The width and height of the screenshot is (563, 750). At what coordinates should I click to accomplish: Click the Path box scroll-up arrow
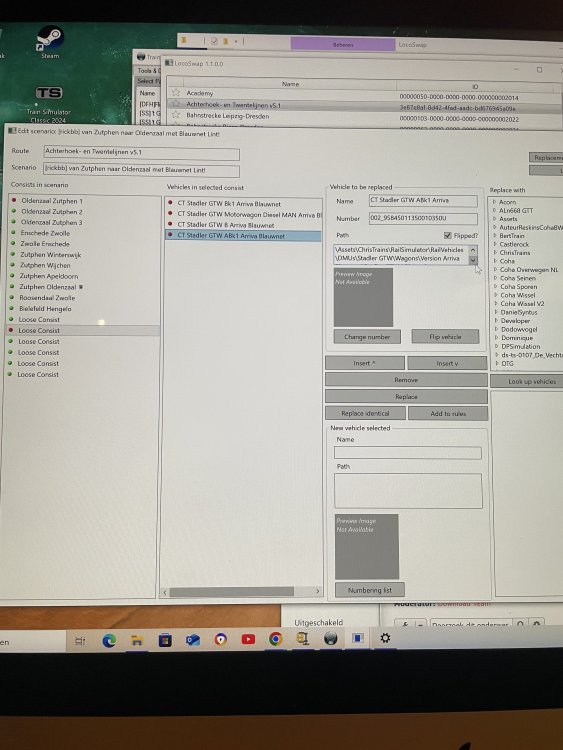coord(473,250)
